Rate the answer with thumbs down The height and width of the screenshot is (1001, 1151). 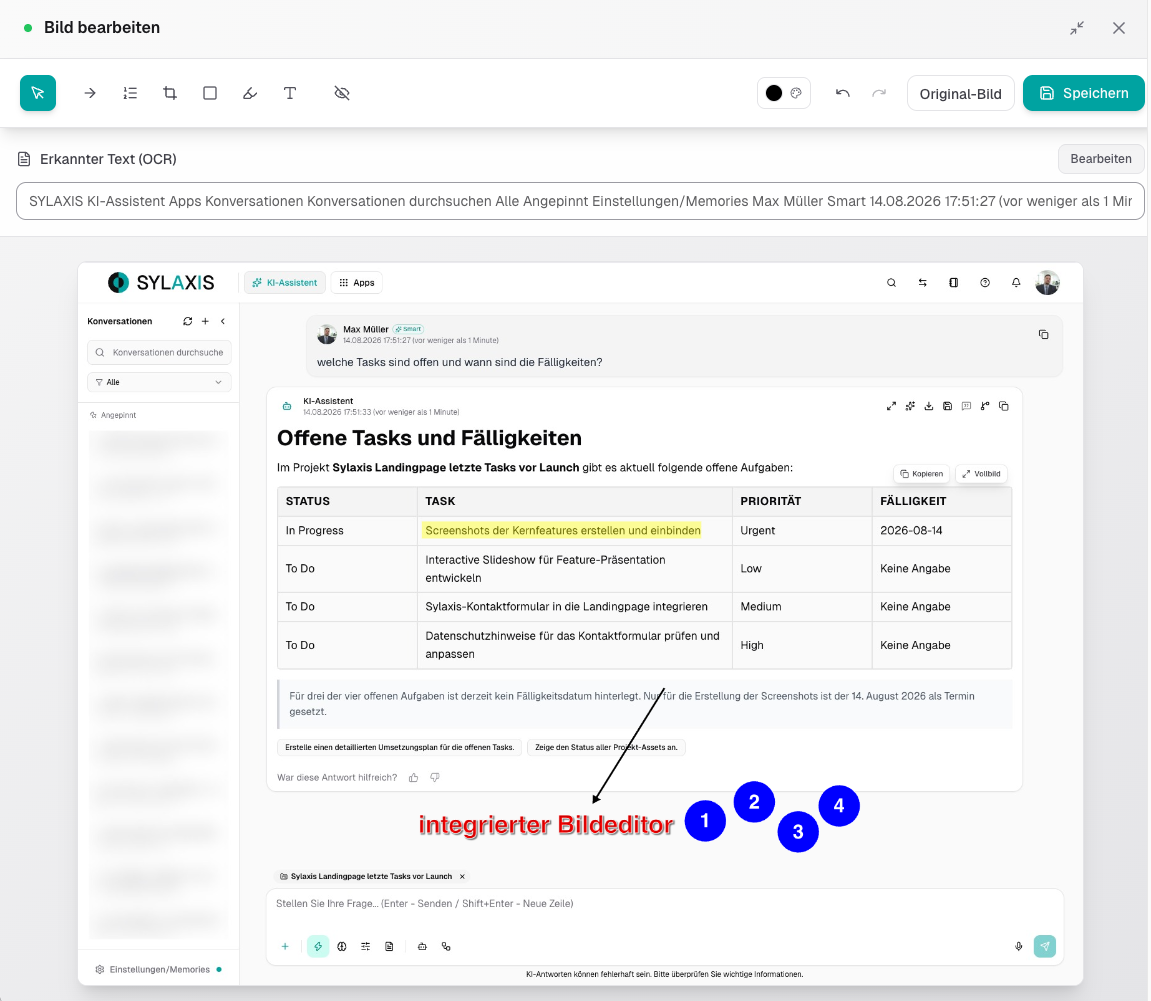click(x=435, y=778)
